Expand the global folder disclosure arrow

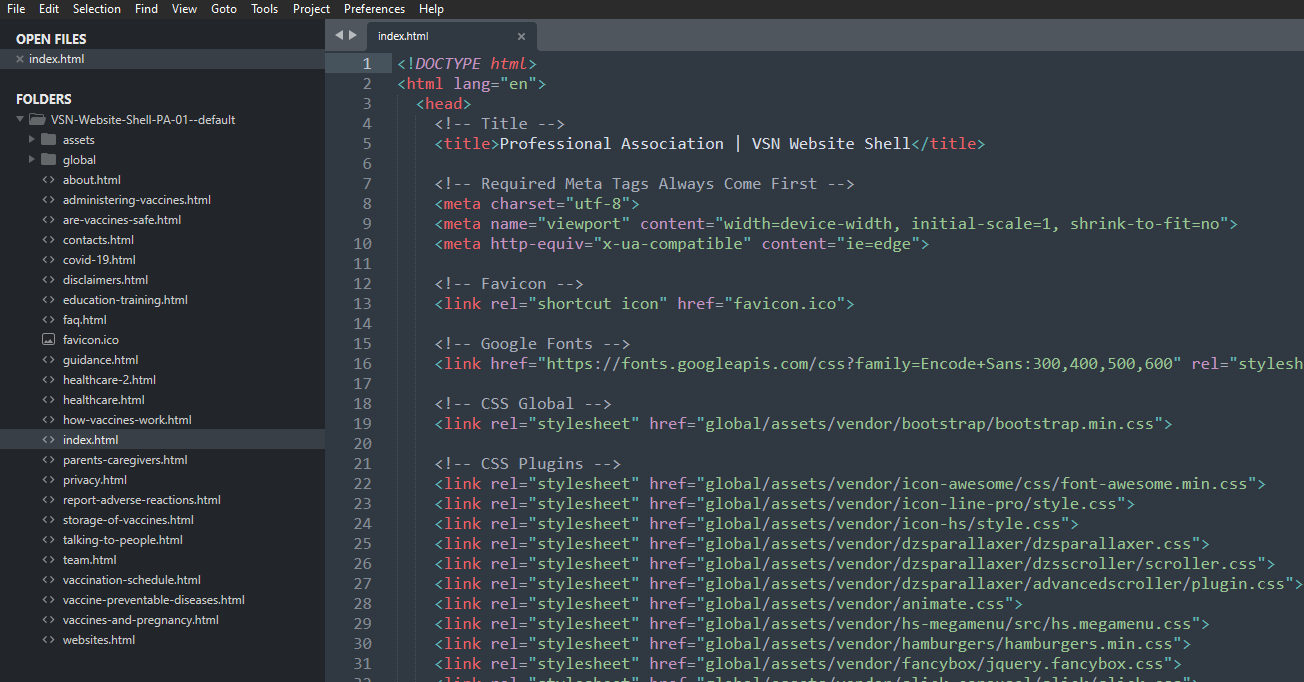(32, 160)
